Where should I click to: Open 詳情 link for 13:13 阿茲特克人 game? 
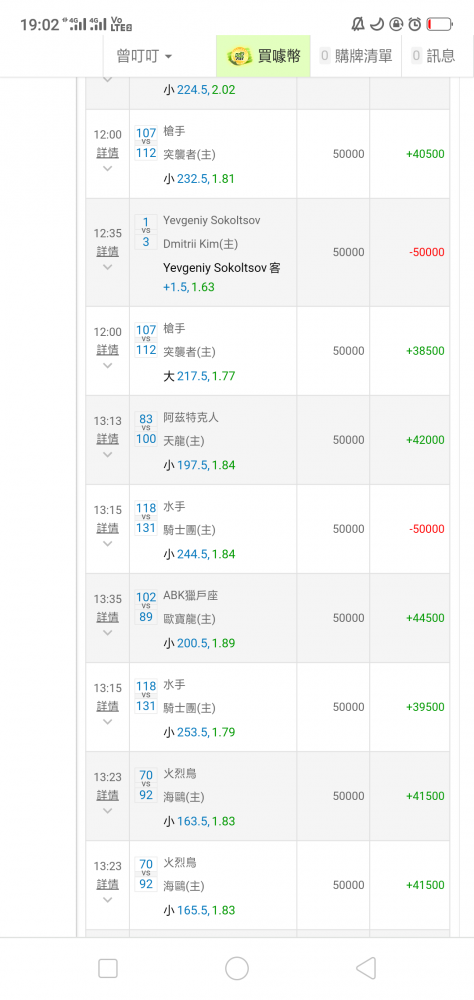[107, 439]
